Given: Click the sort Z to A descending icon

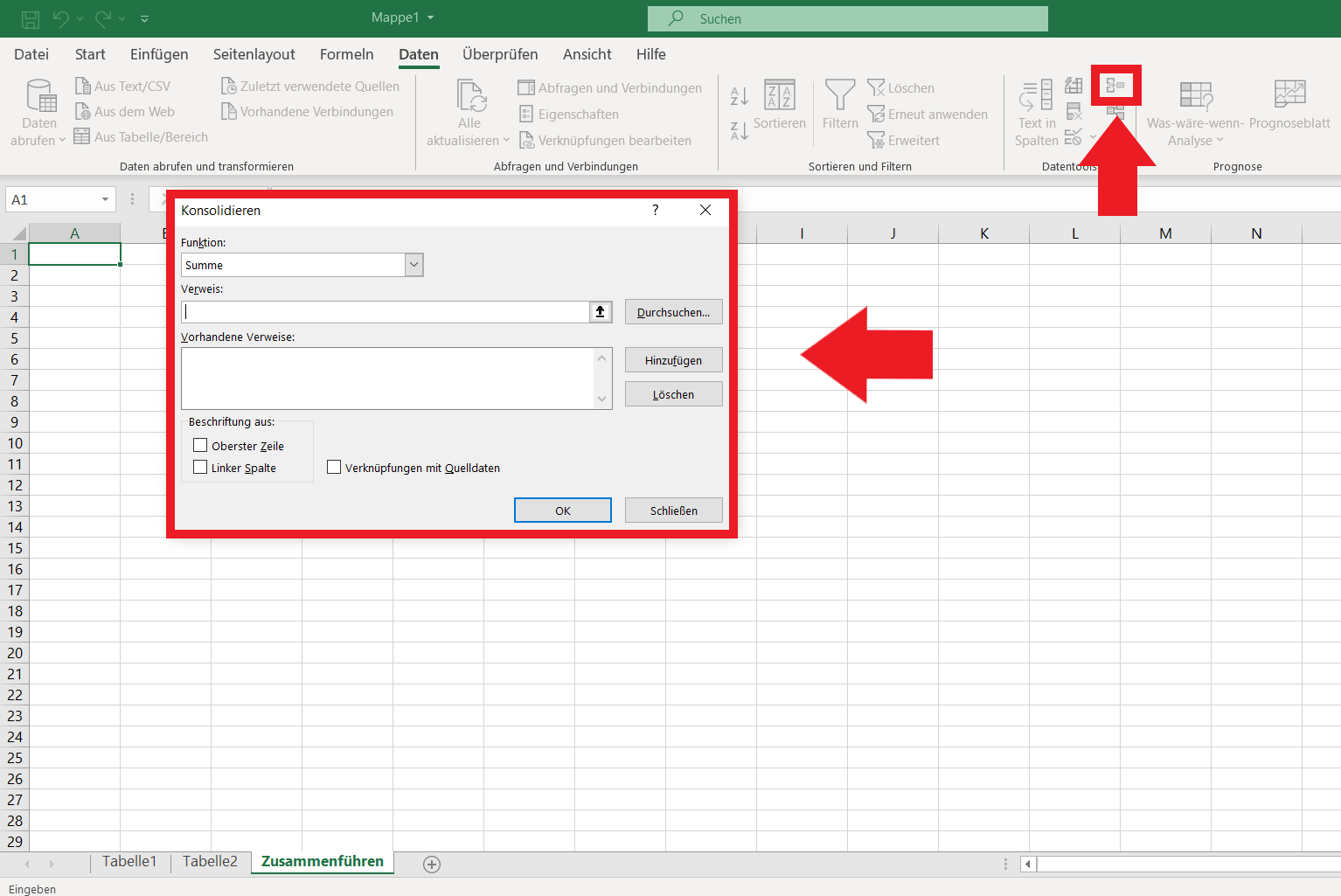Looking at the screenshot, I should coord(740,130).
